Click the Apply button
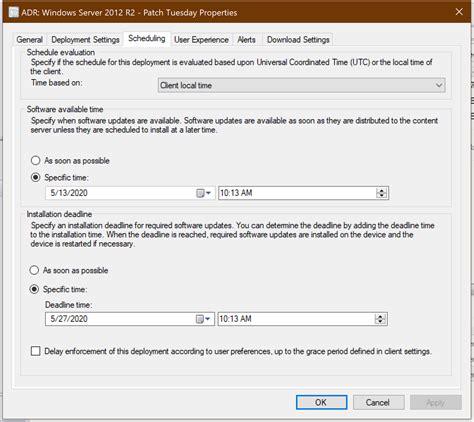The image size is (474, 422). 436,402
